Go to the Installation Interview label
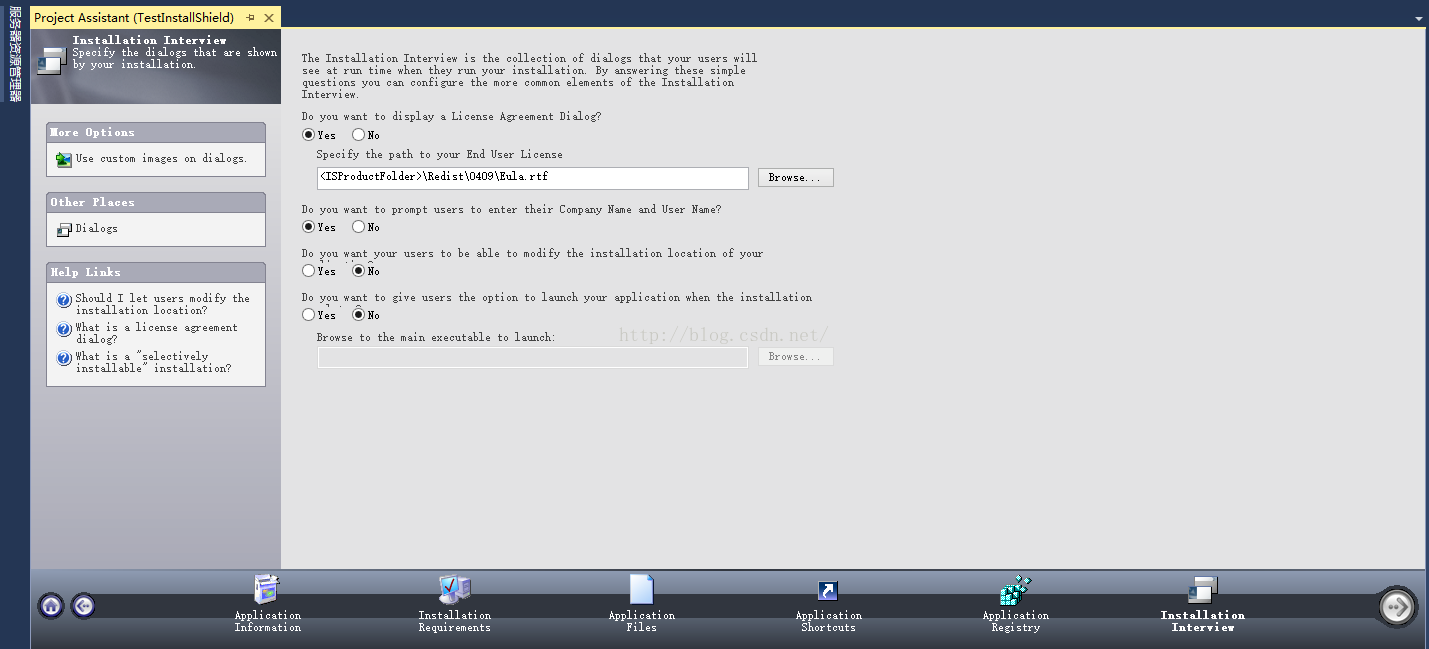 pos(1202,622)
